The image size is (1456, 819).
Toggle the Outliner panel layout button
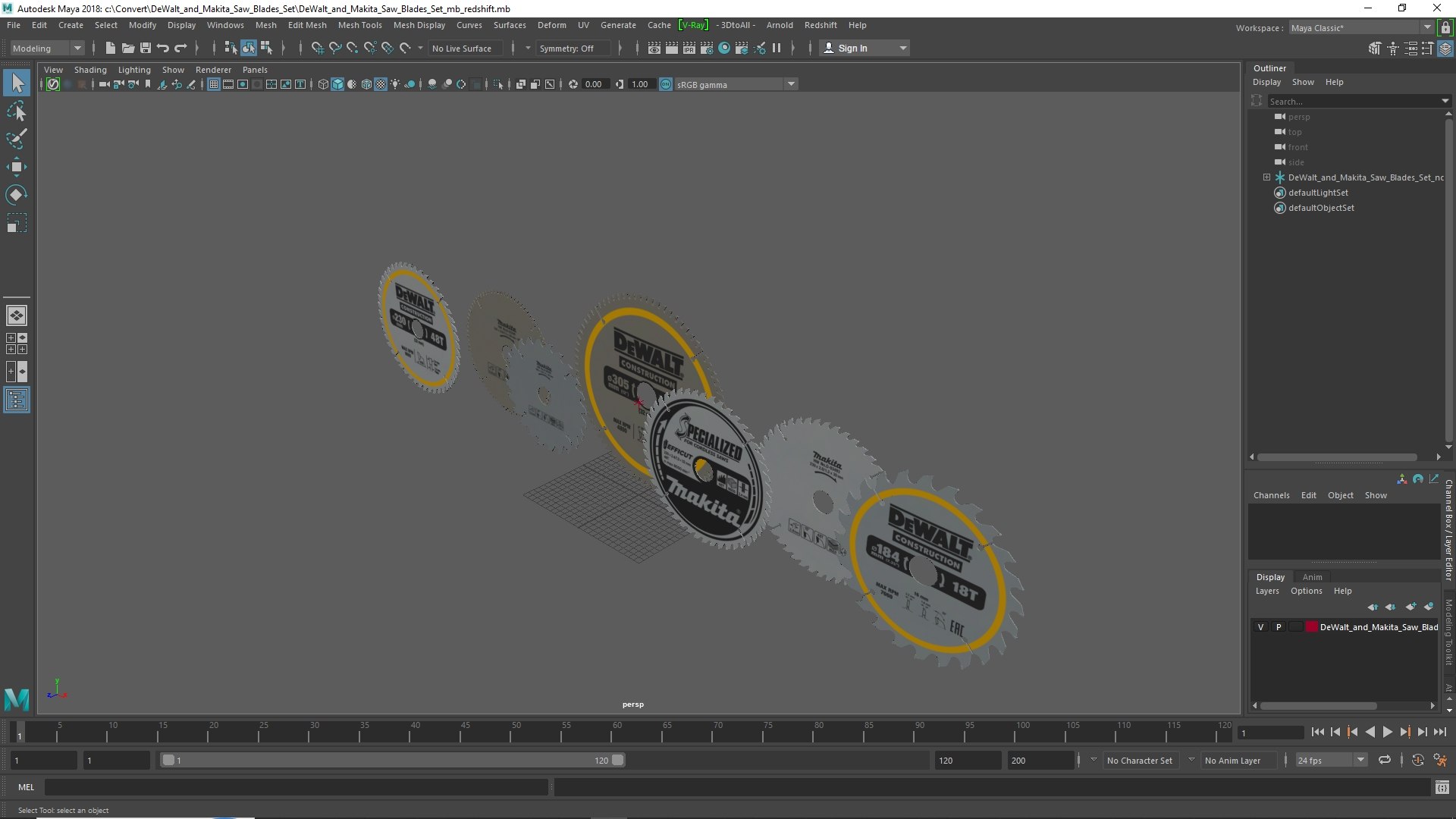(17, 400)
